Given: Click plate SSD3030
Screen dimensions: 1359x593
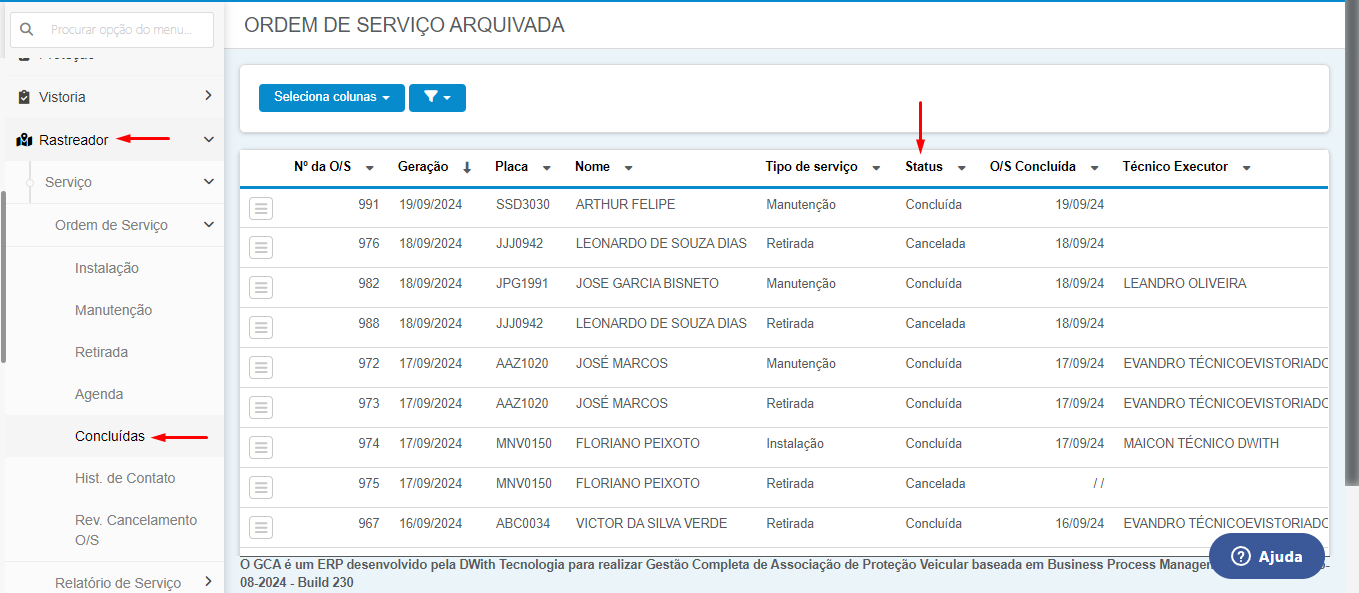Looking at the screenshot, I should point(523,204).
